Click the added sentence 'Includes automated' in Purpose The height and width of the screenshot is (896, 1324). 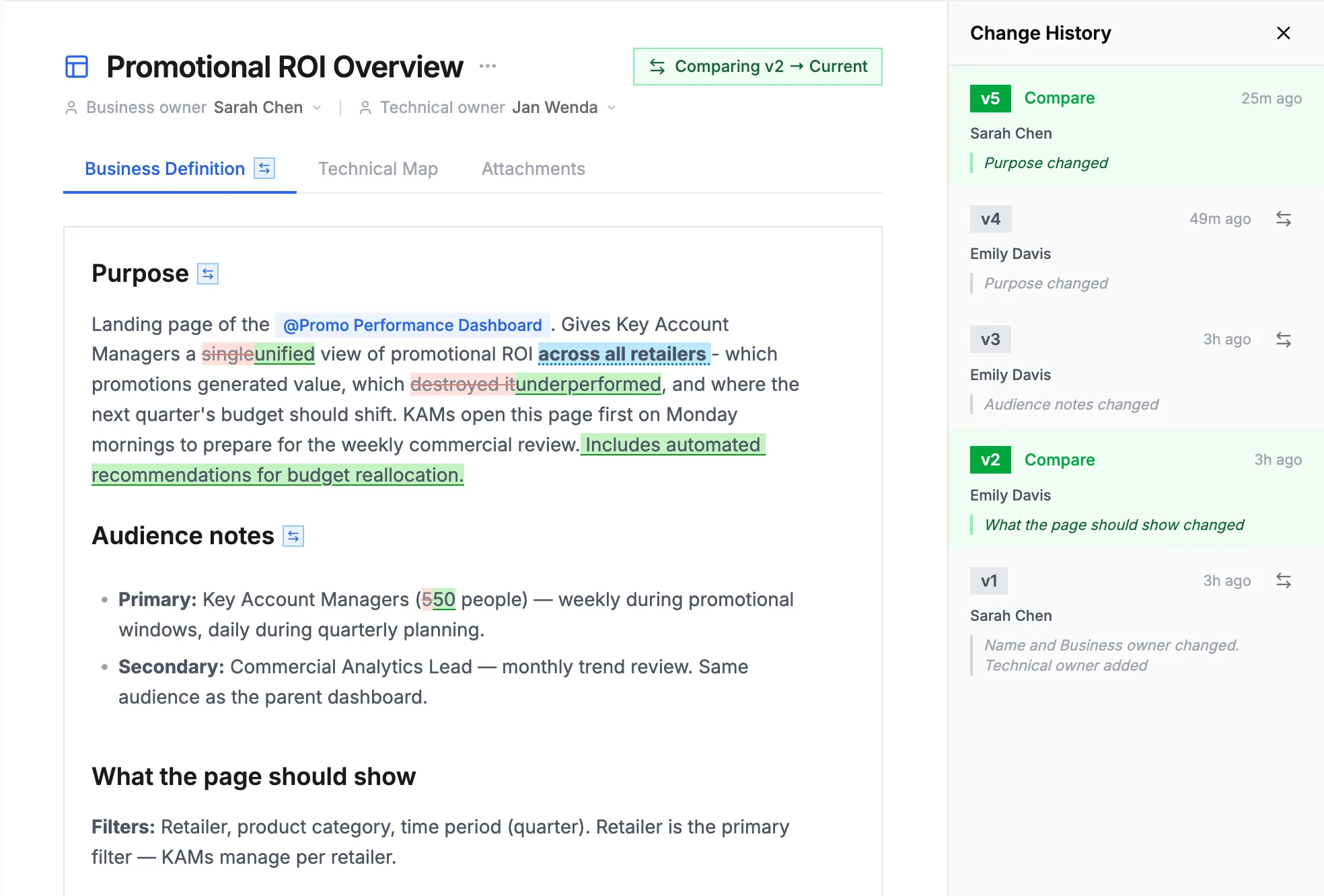[673, 445]
